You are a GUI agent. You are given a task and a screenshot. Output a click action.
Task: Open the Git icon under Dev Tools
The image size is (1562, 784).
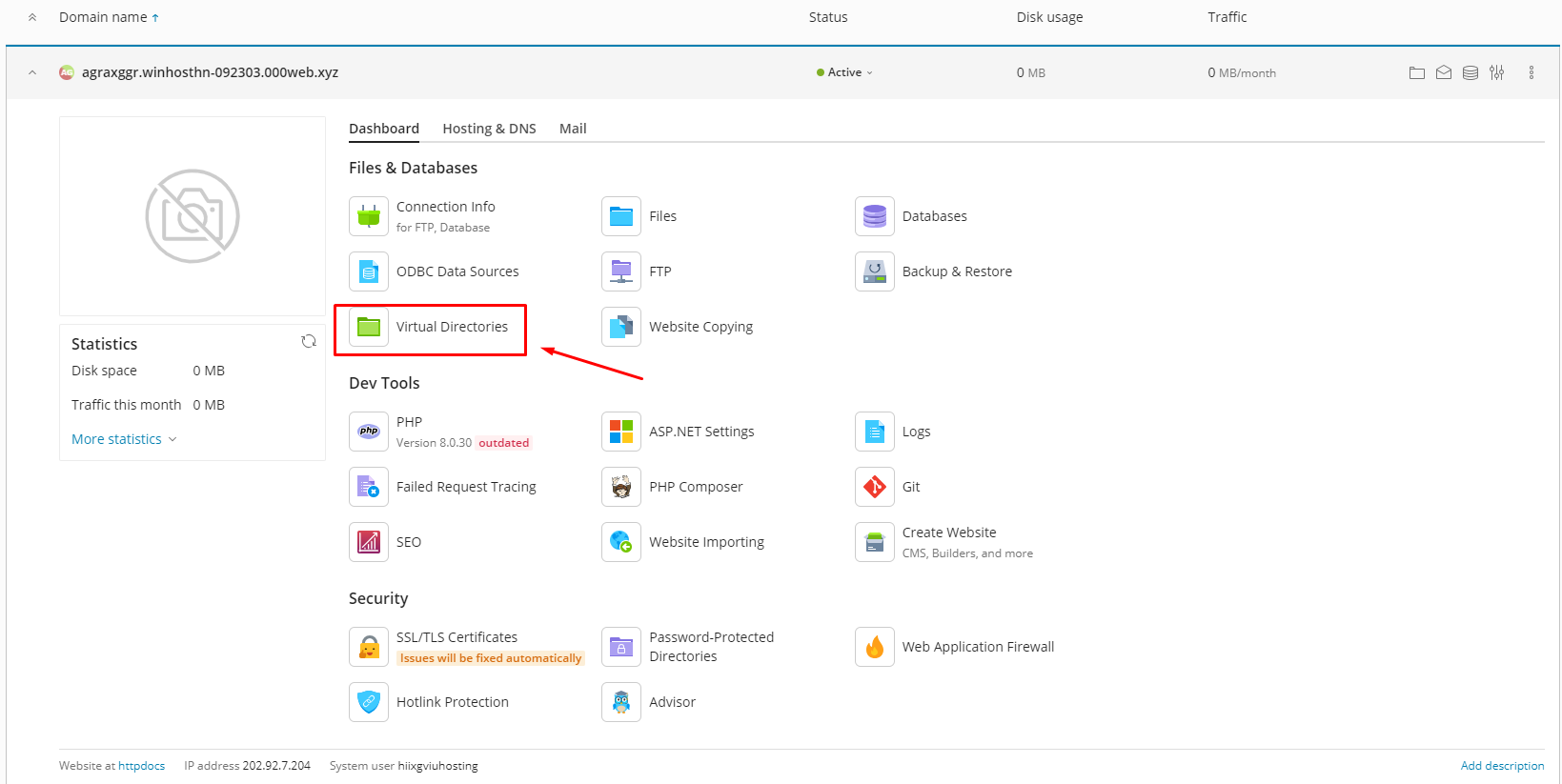(875, 487)
